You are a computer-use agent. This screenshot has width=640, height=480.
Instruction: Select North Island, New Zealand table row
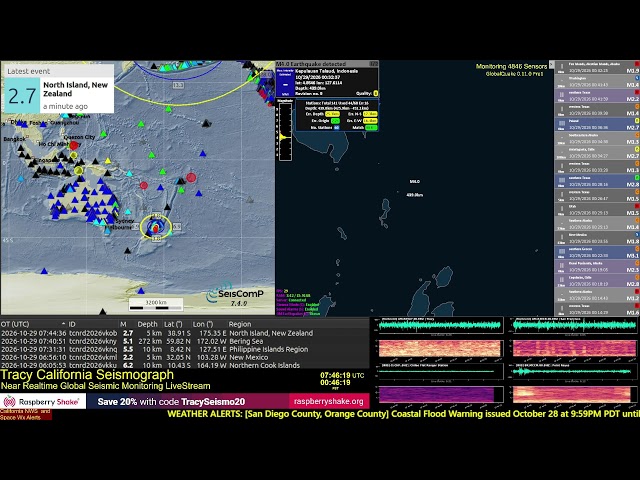click(184, 333)
